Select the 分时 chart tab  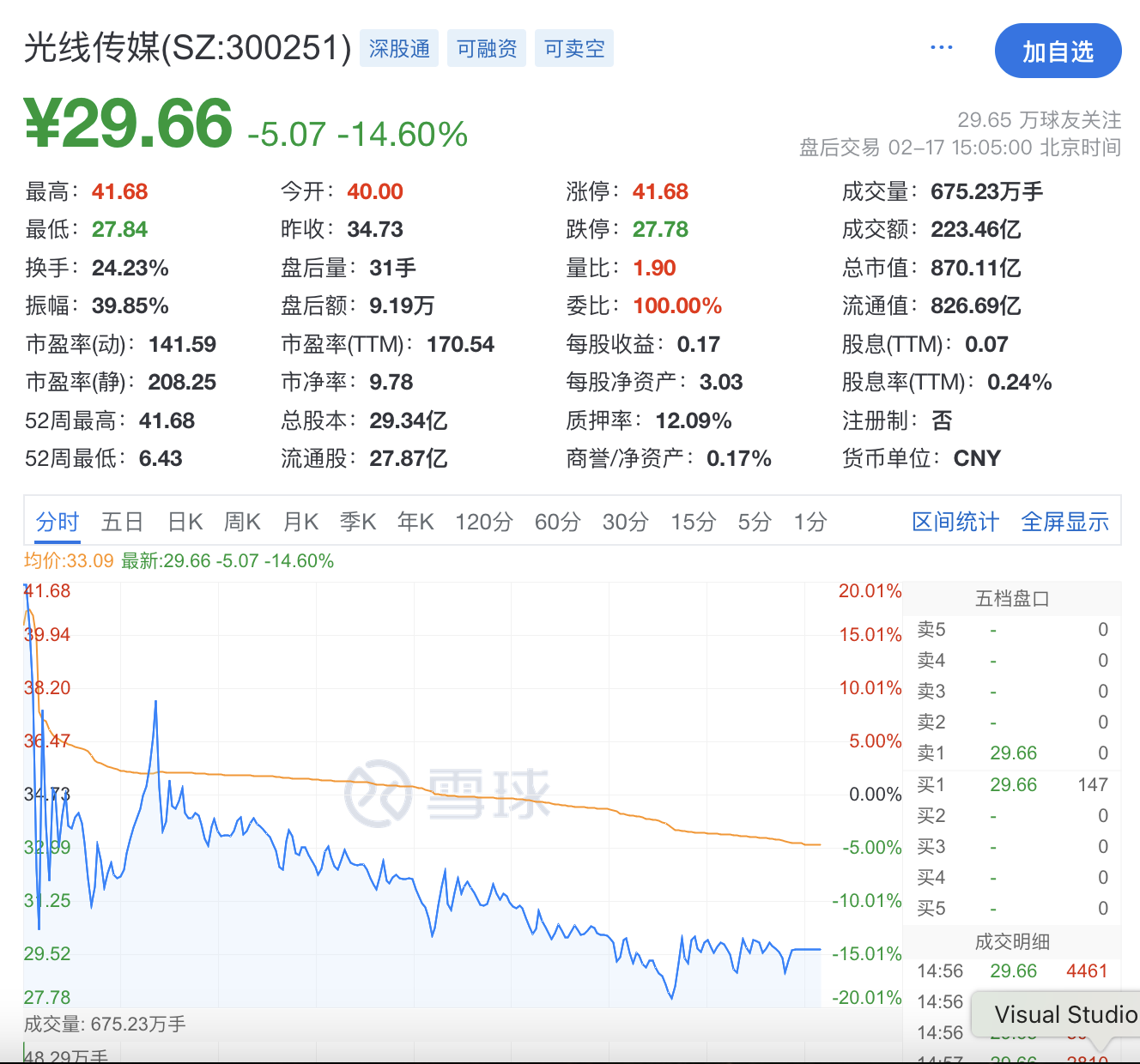[58, 522]
